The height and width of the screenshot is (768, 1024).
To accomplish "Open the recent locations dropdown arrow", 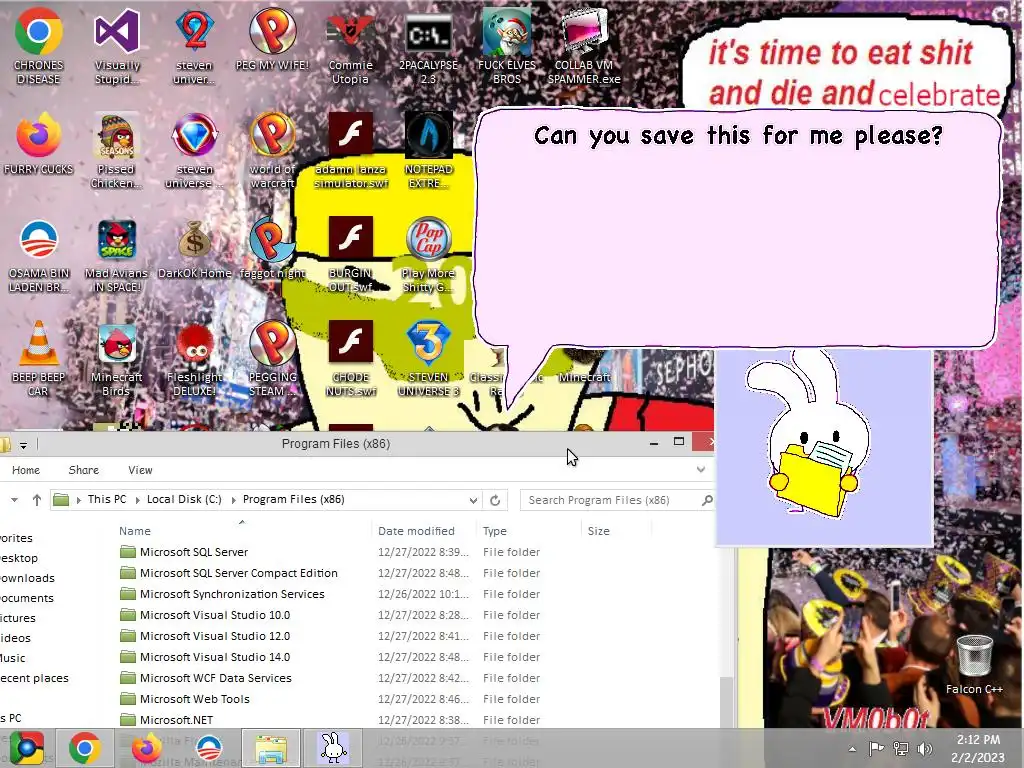I will pyautogui.click(x=14, y=500).
